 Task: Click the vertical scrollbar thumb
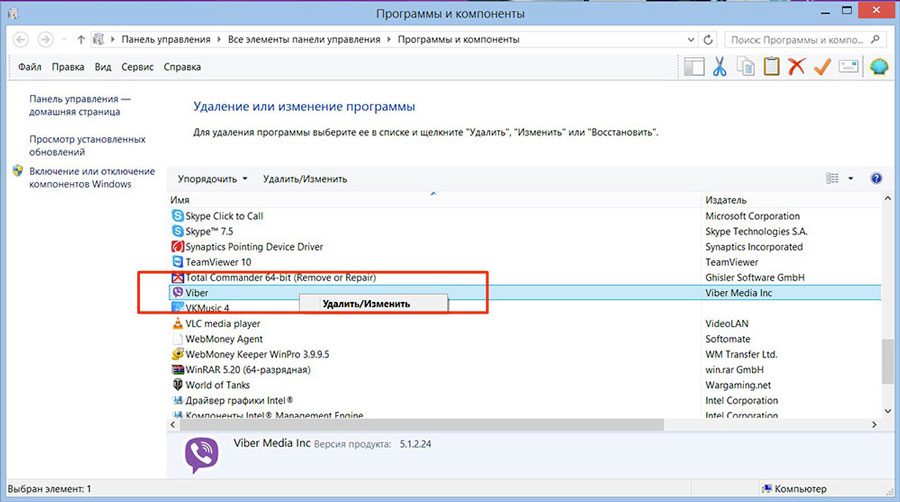[887, 361]
